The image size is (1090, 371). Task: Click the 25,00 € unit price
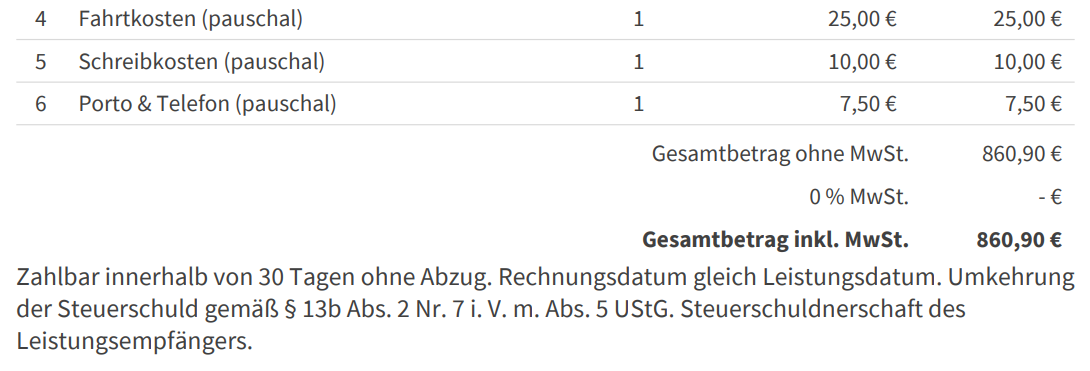point(862,19)
